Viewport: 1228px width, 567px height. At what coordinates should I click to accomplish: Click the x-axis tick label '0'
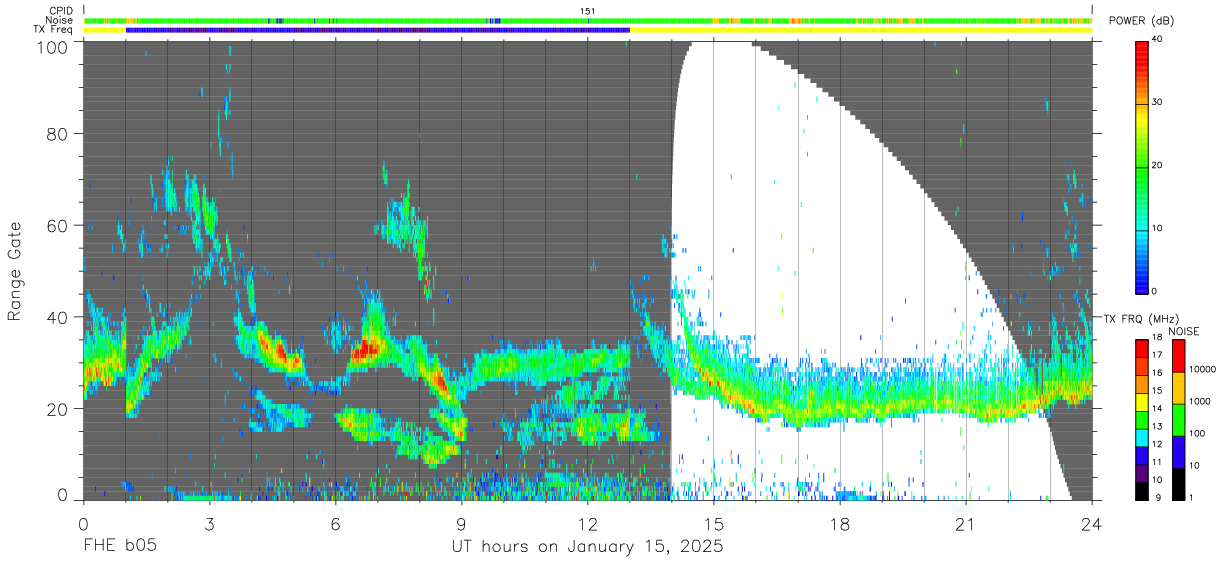point(83,523)
